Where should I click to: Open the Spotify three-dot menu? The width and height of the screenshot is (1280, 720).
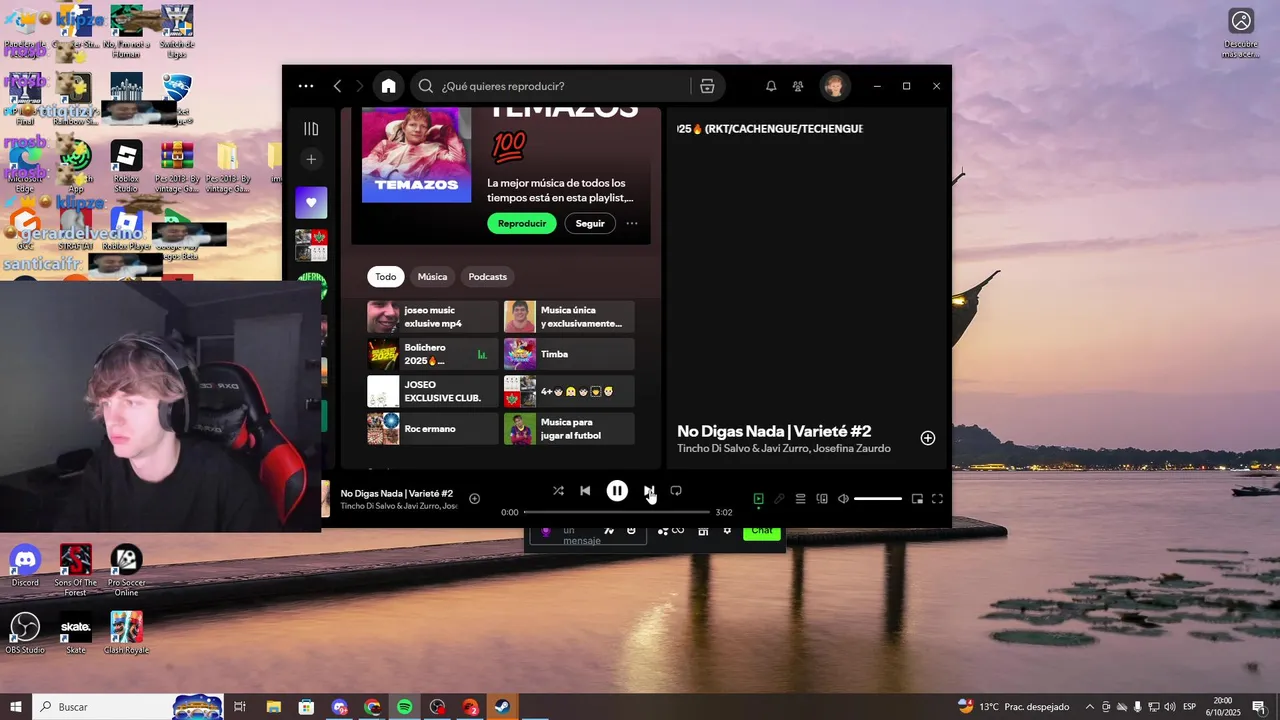point(306,86)
